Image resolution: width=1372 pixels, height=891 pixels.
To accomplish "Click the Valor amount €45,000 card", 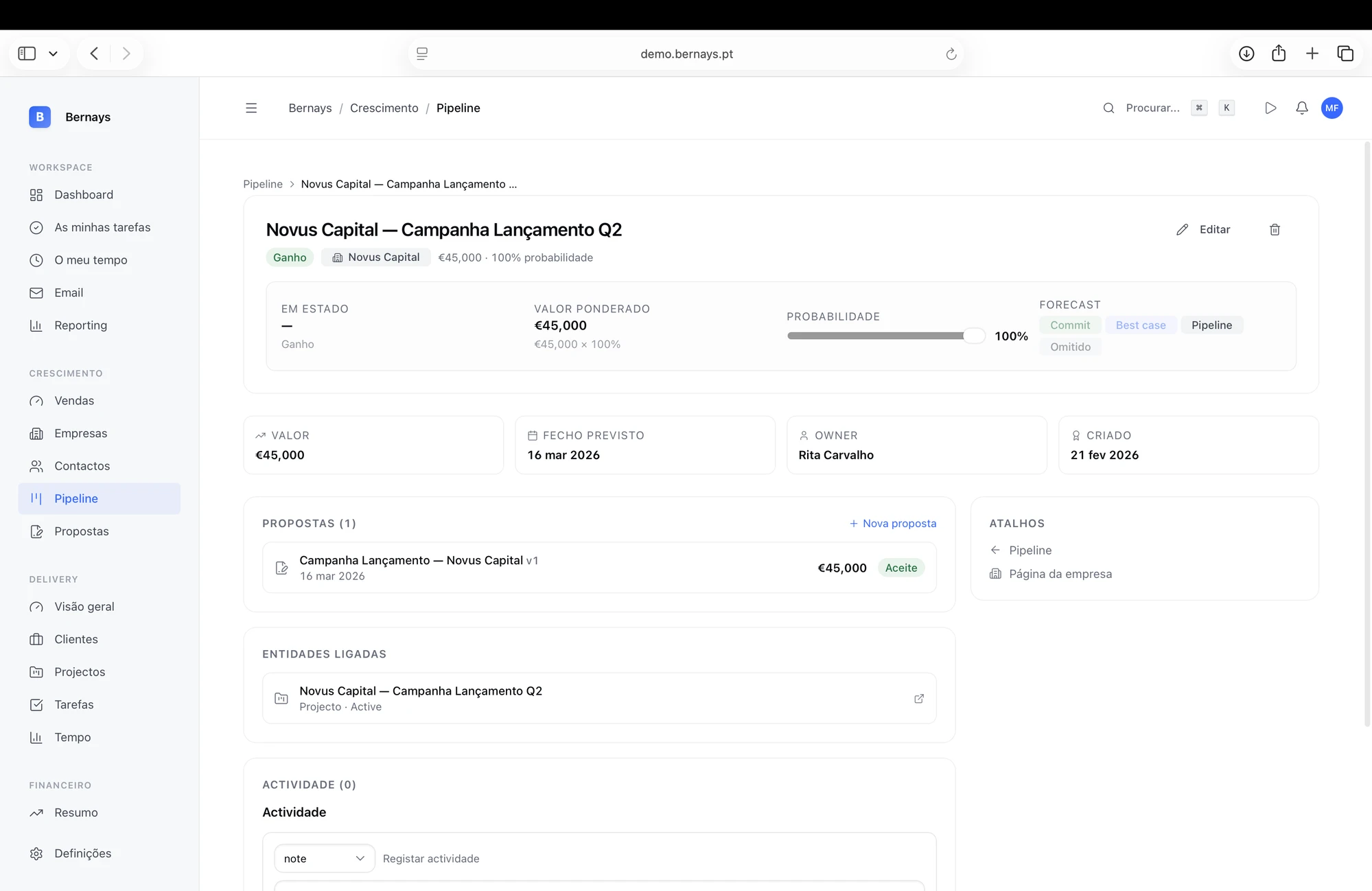I will (373, 445).
